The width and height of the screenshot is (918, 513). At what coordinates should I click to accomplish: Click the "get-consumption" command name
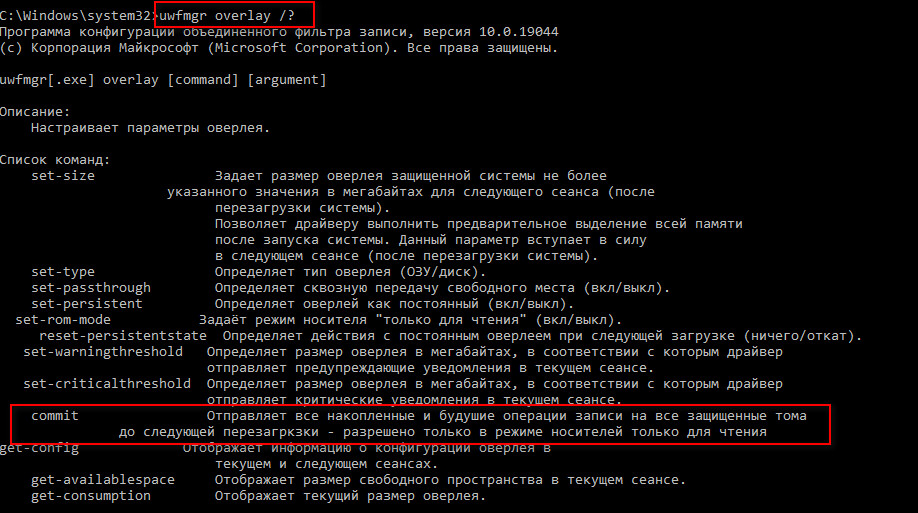click(x=91, y=496)
